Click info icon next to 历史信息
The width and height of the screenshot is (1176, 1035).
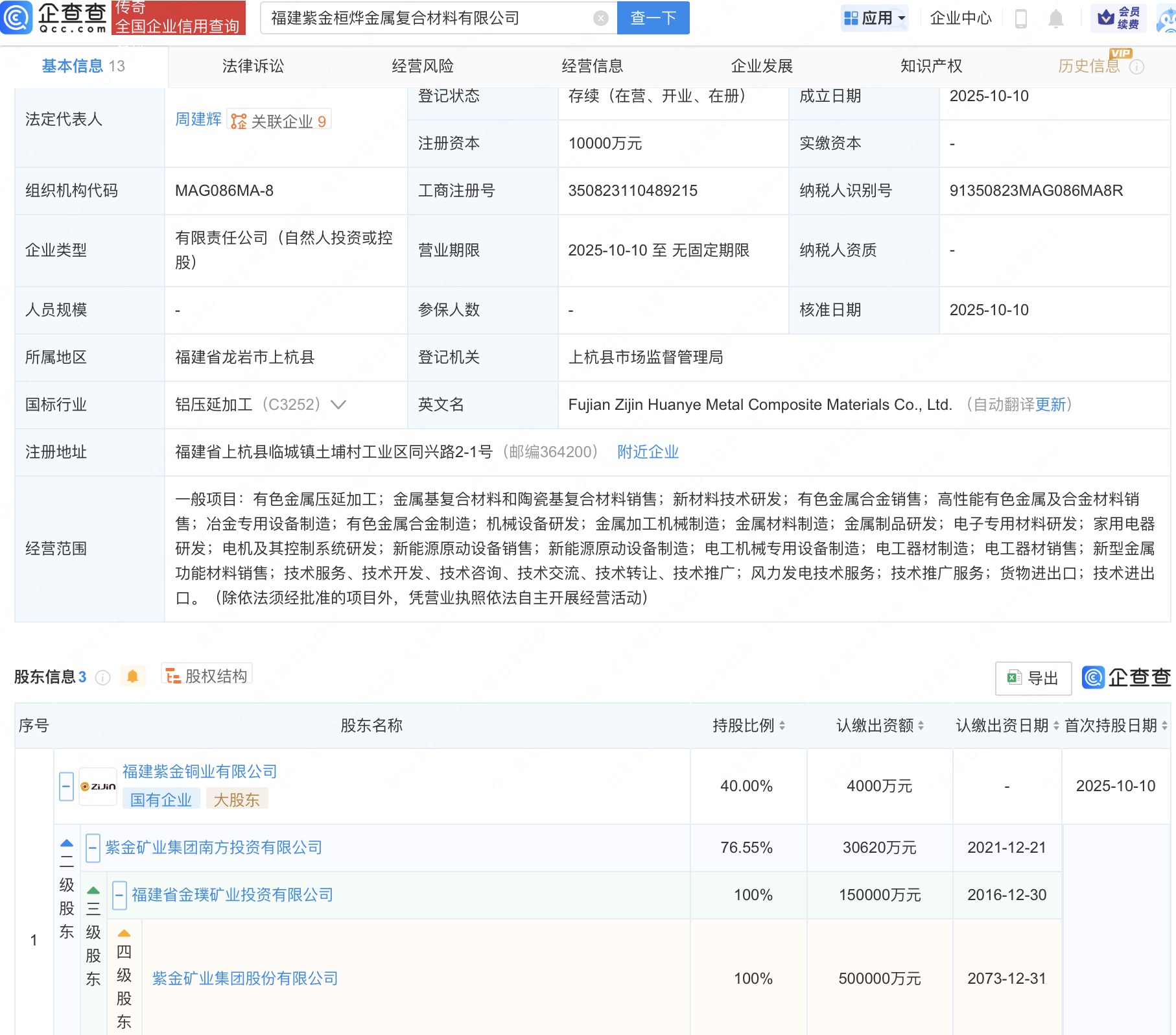(x=1136, y=67)
